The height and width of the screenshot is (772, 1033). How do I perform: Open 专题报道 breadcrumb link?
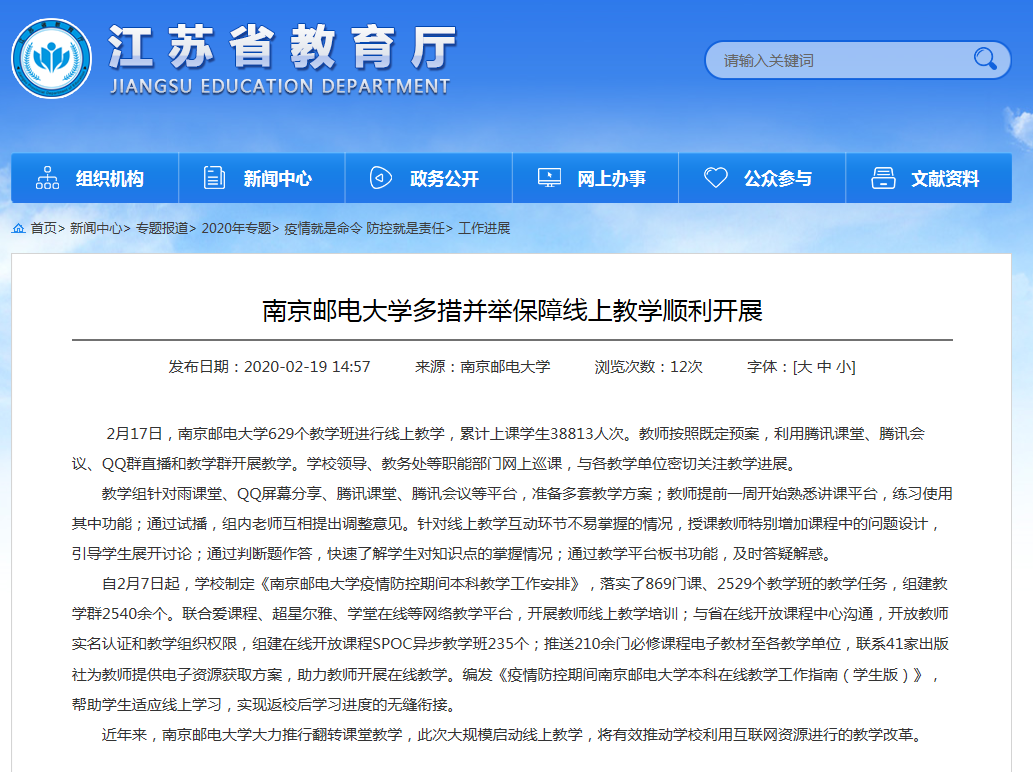pos(162,228)
